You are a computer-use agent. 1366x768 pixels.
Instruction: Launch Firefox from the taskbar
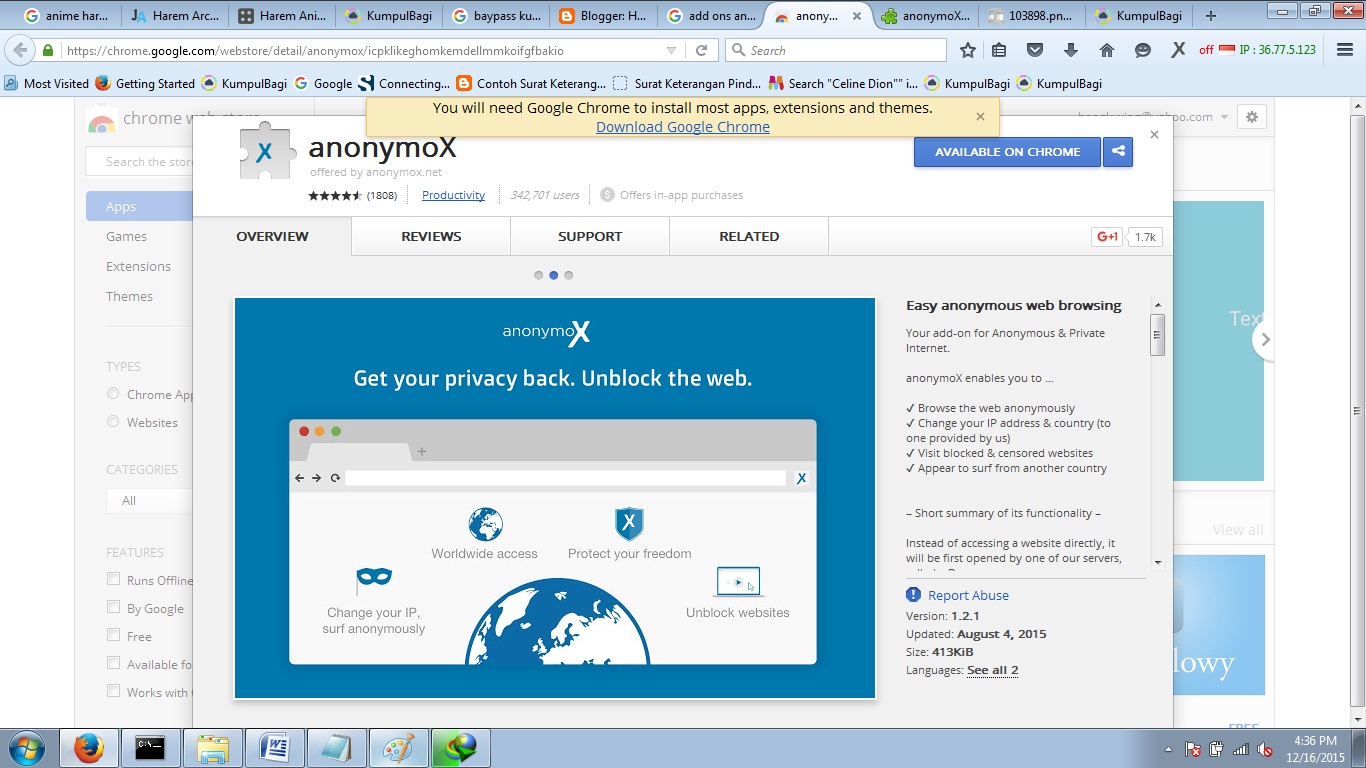89,748
